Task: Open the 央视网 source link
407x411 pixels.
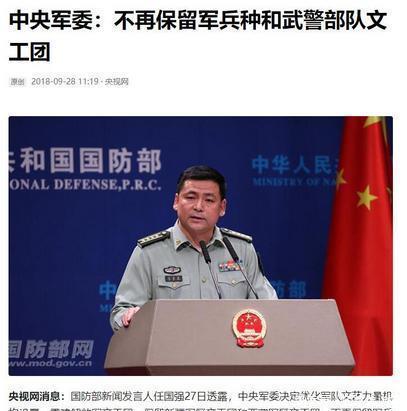Action: (117, 82)
